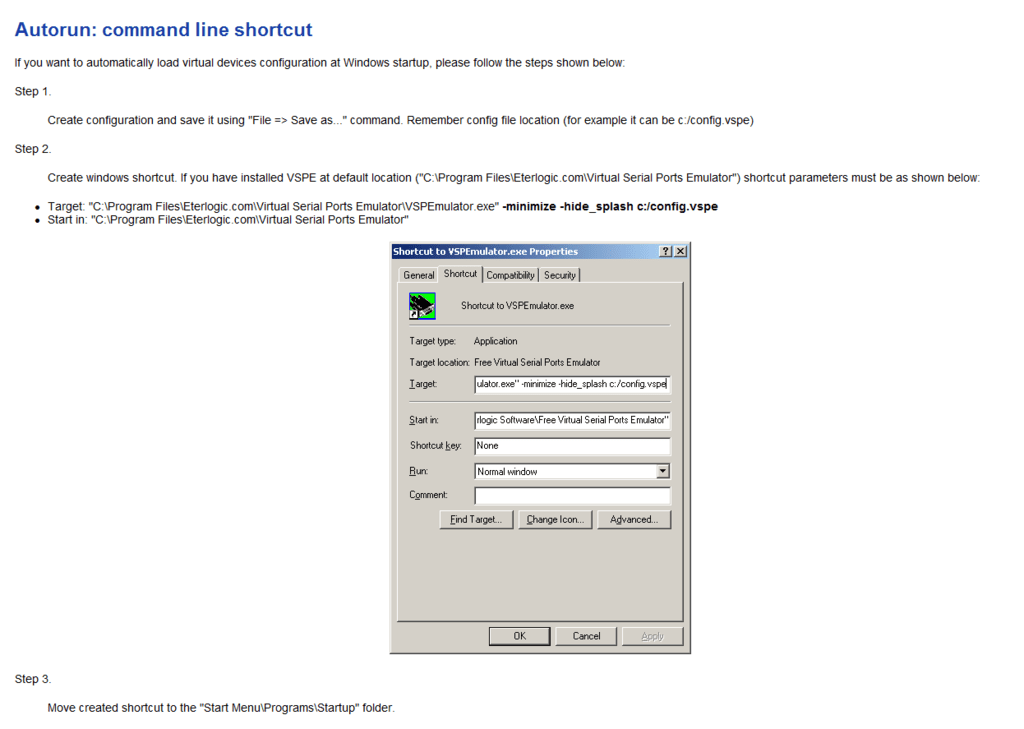The width and height of the screenshot is (1024, 729).
Task: Click the Advanced... button
Action: (634, 519)
